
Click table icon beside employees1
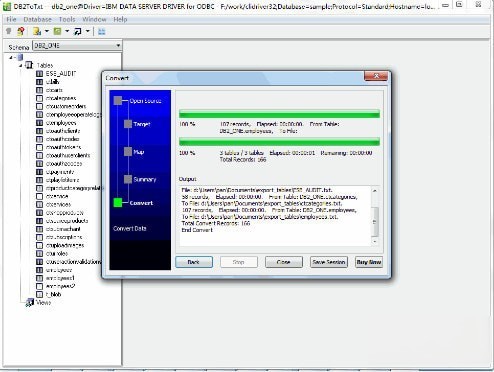(39, 278)
